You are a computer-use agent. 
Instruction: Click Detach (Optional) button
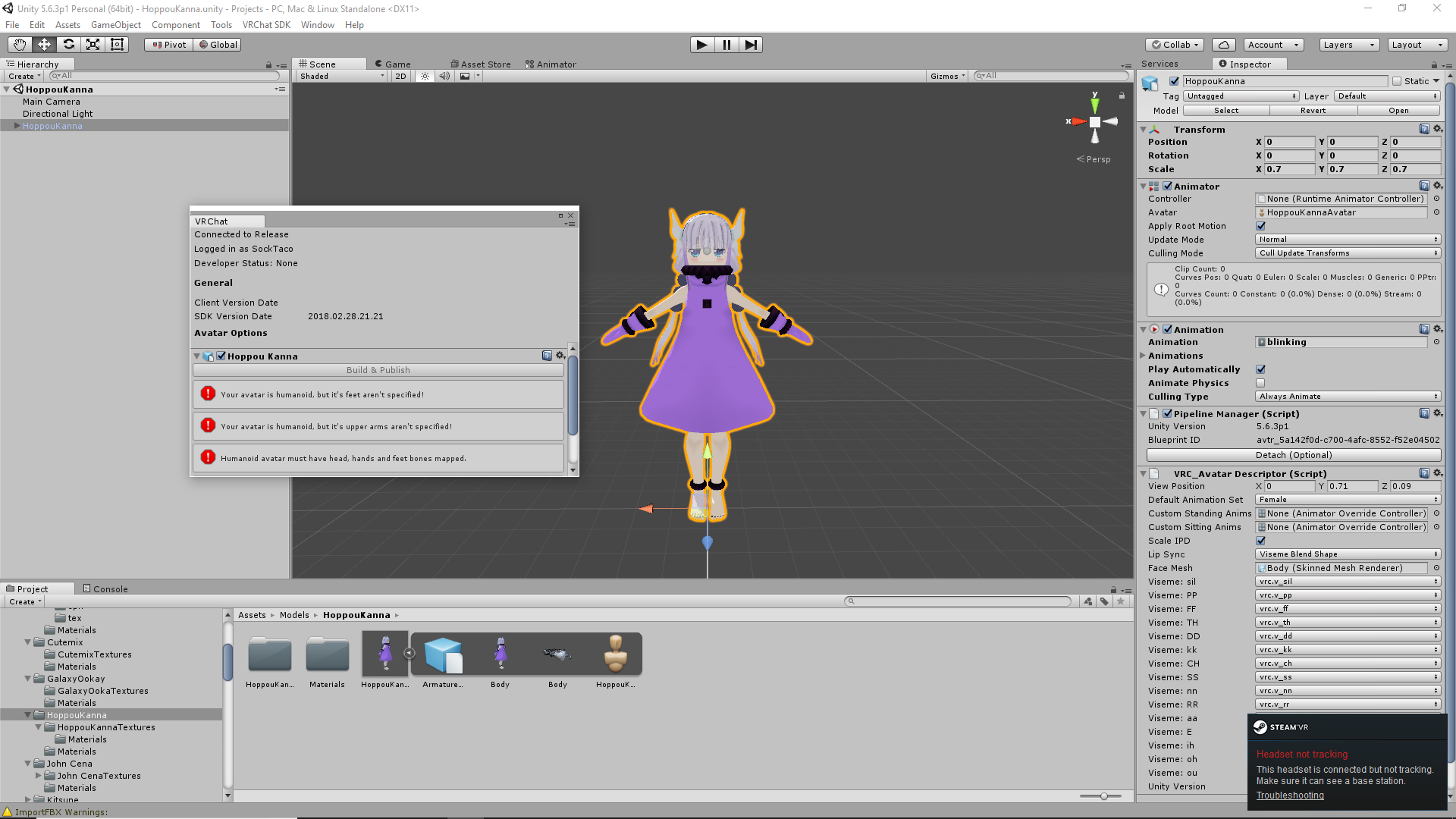[1294, 455]
